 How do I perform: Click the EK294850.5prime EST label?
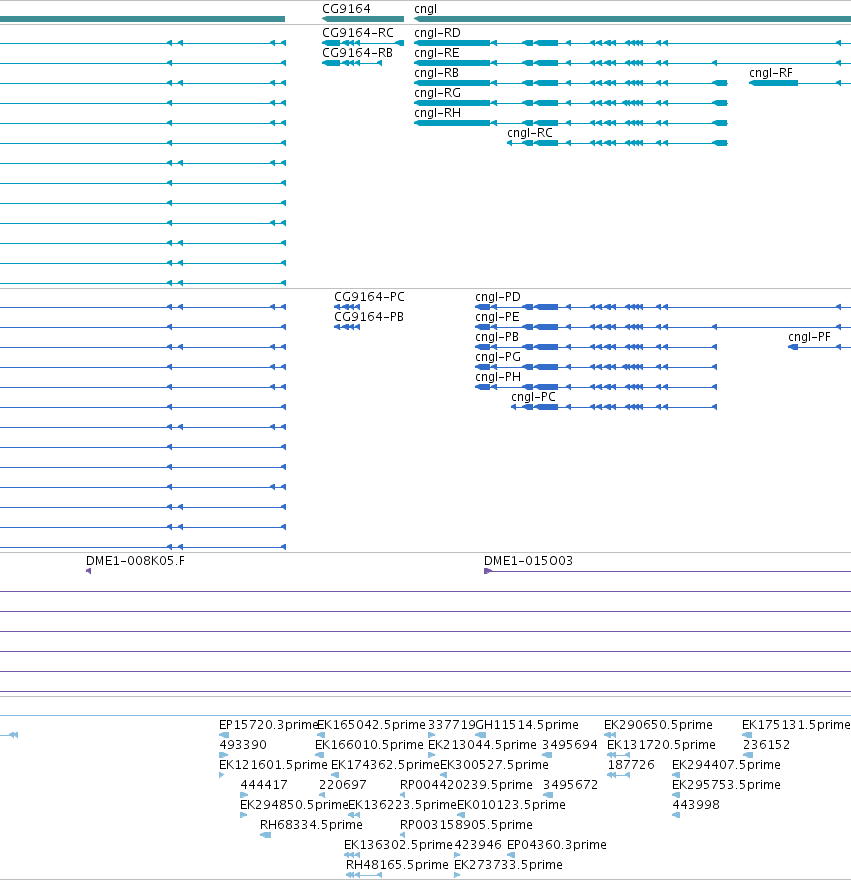pyautogui.click(x=295, y=805)
